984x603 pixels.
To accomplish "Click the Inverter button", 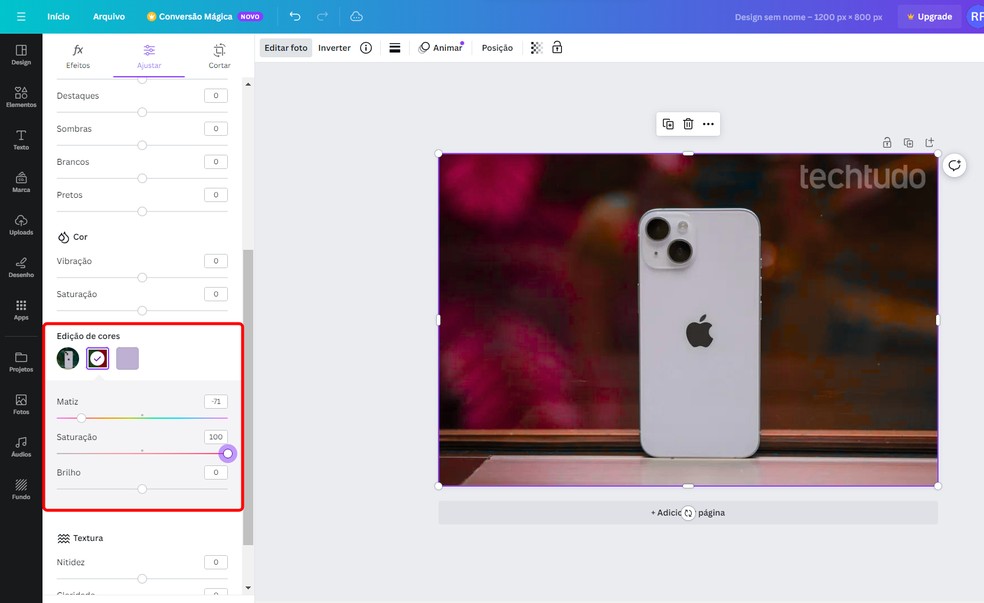I will coord(334,48).
